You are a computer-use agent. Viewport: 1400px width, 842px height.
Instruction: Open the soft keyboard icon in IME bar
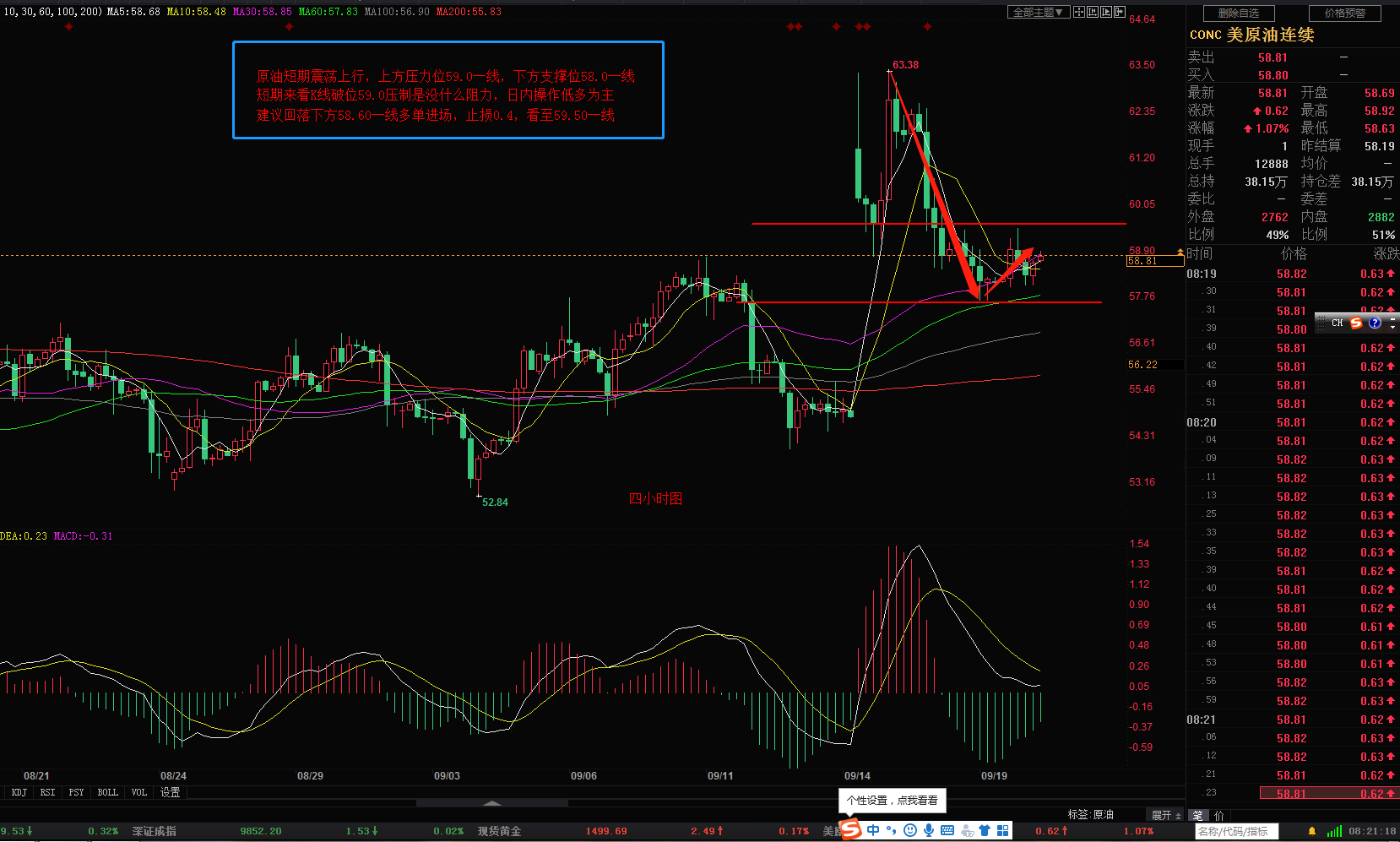tap(947, 830)
